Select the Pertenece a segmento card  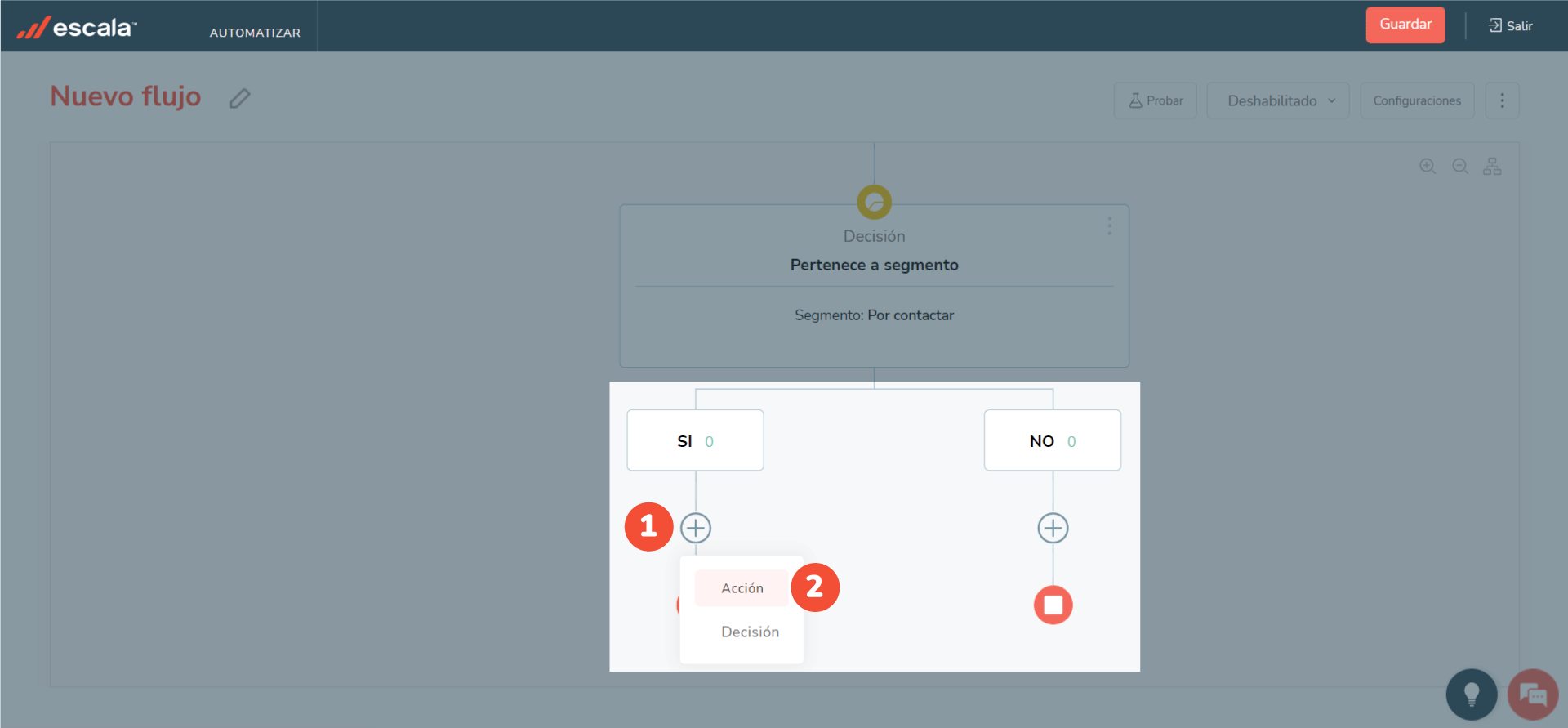[874, 286]
